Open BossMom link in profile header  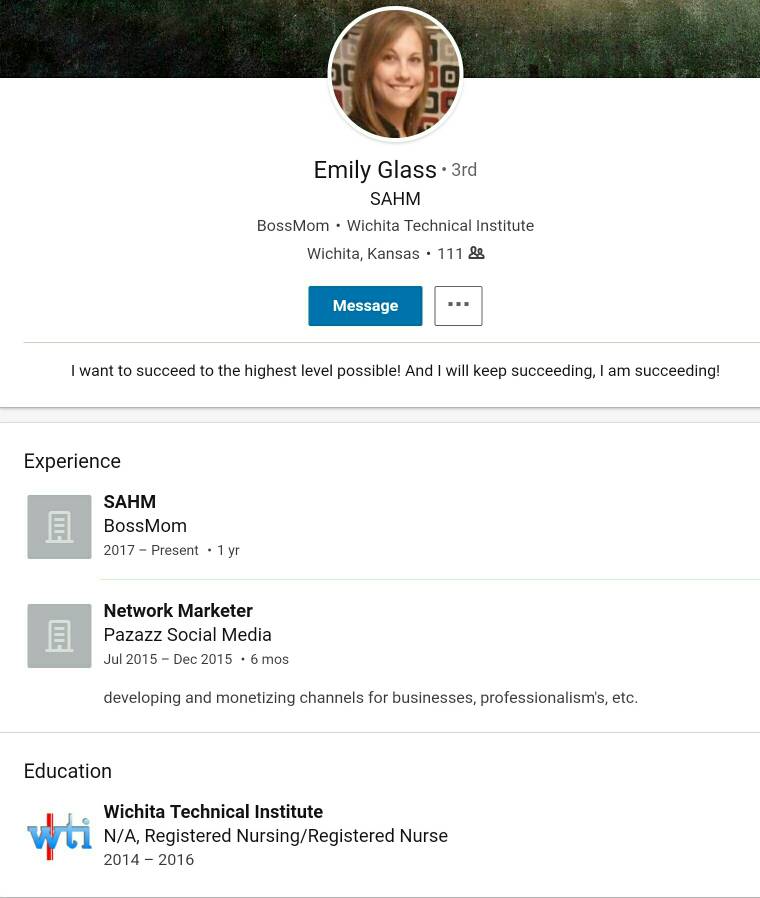coord(293,226)
